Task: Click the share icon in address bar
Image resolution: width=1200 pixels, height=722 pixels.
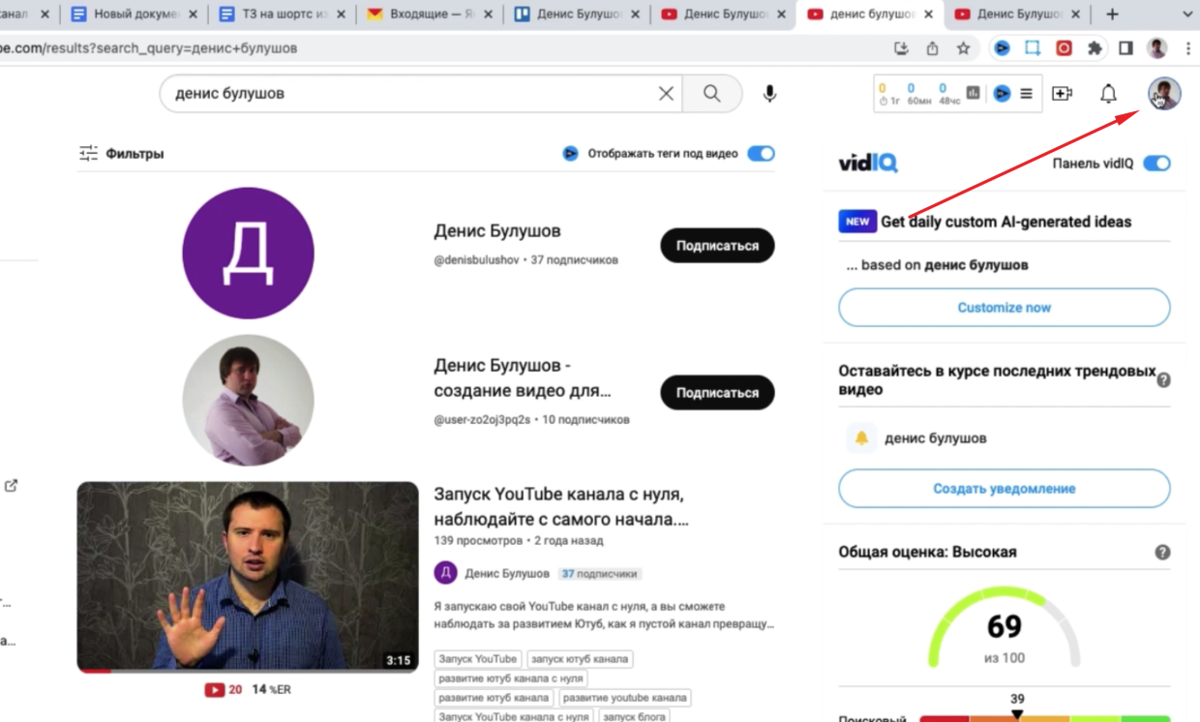Action: 932,48
